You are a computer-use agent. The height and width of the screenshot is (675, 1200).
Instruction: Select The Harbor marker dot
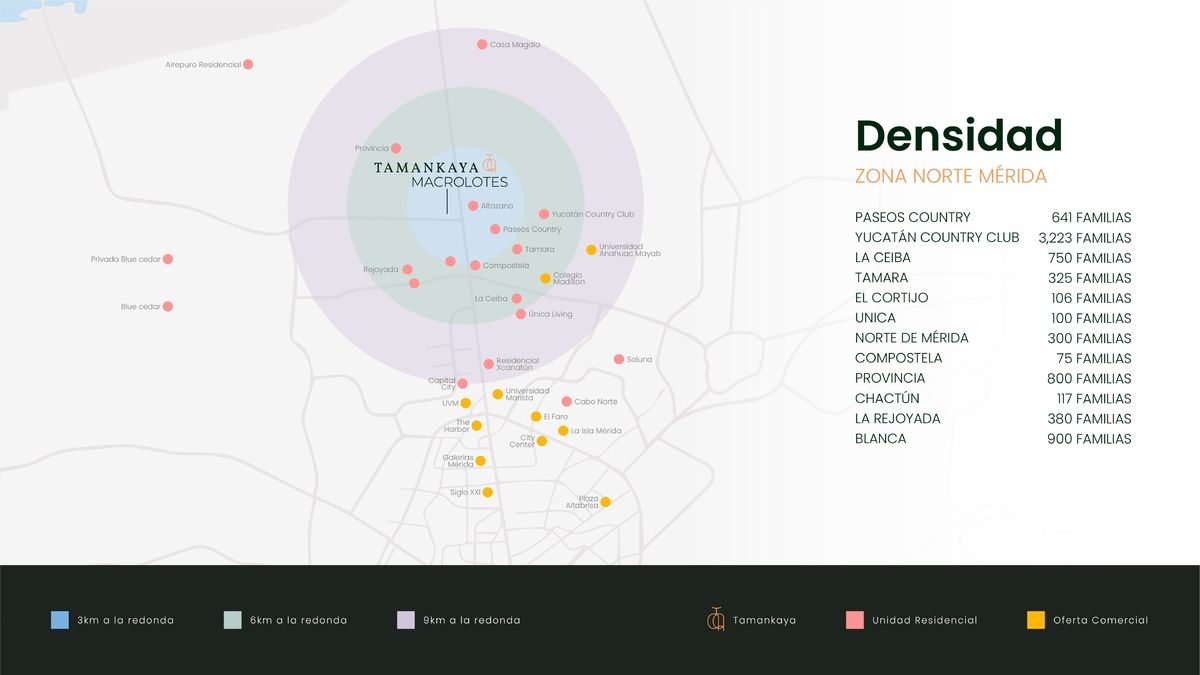(476, 426)
